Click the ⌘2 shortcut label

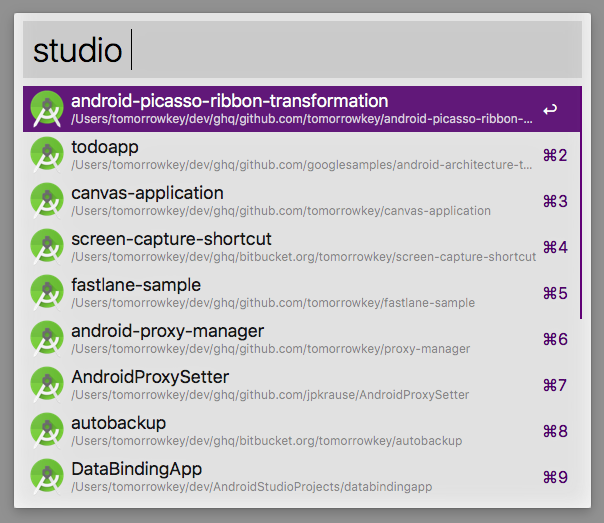[554, 155]
